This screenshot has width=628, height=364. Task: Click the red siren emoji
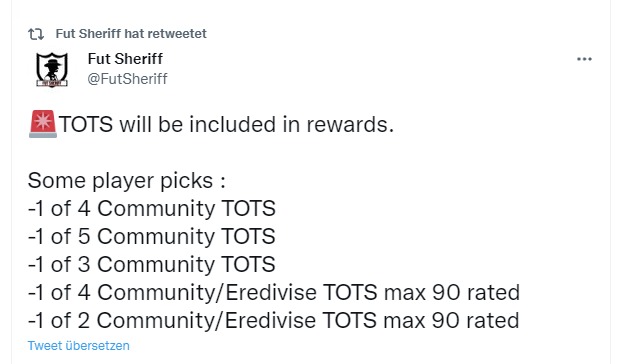(x=43, y=124)
